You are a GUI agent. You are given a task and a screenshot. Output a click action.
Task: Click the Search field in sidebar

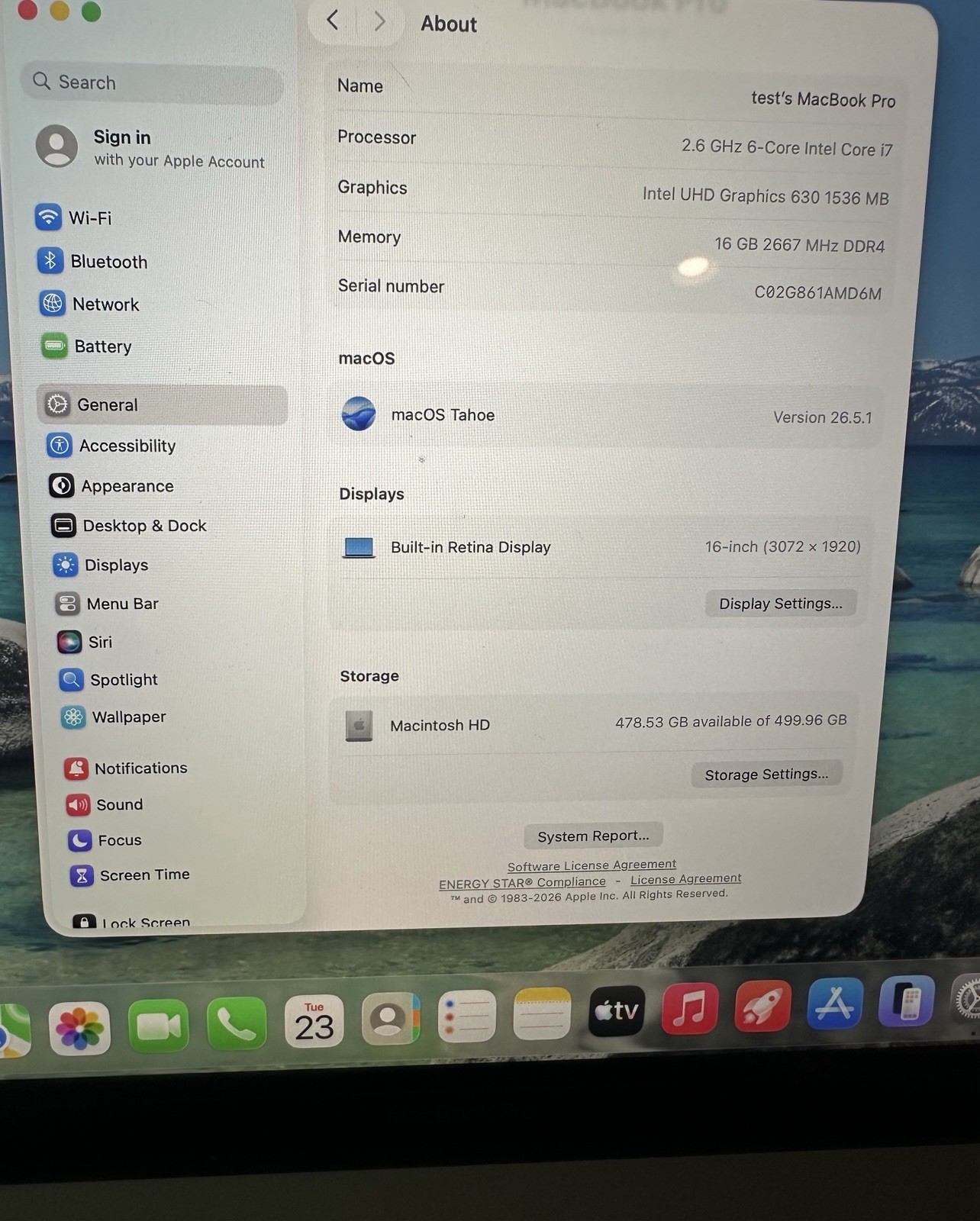[153, 82]
